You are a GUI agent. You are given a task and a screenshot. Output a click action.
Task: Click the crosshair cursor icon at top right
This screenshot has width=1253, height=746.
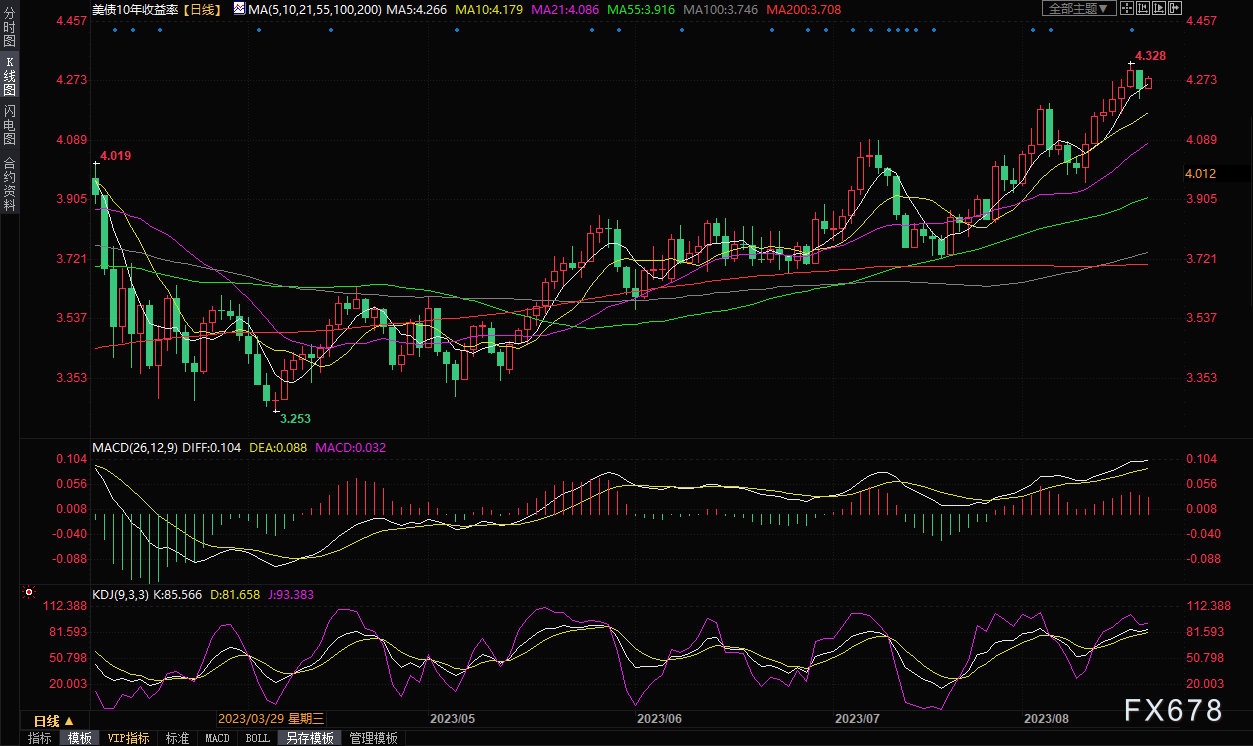pyautogui.click(x=1127, y=8)
